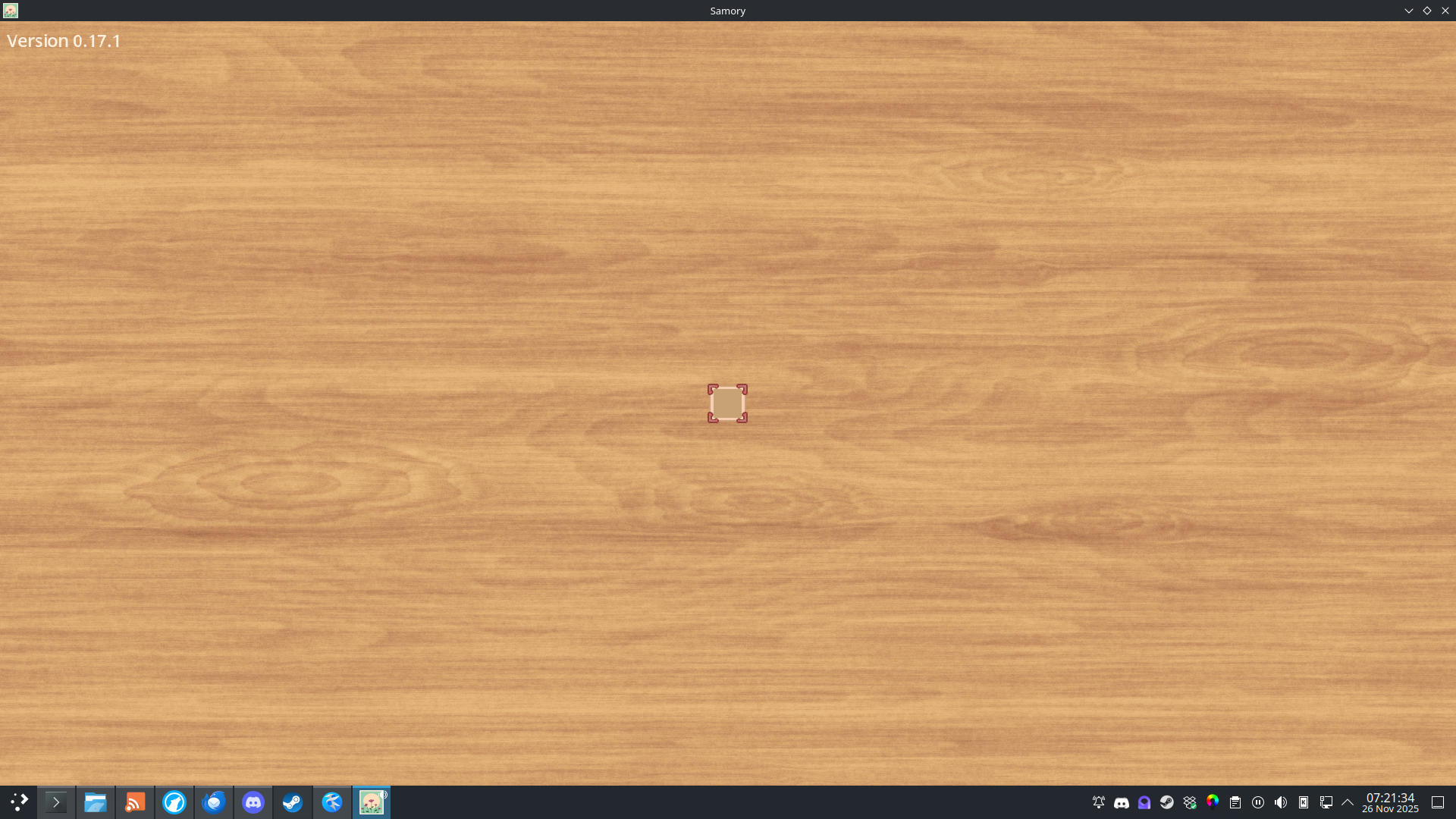This screenshot has height=819, width=1456.
Task: Open the clock and calendar popup
Action: (x=1390, y=802)
